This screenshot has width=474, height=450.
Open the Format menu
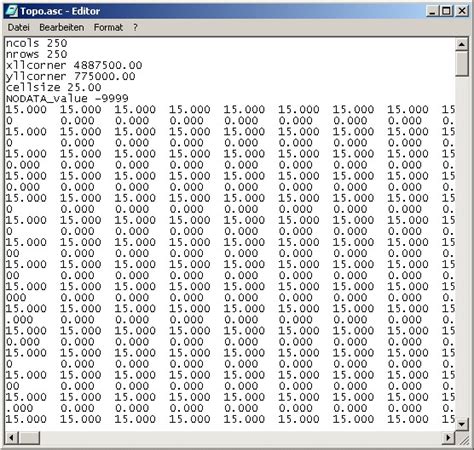(108, 28)
